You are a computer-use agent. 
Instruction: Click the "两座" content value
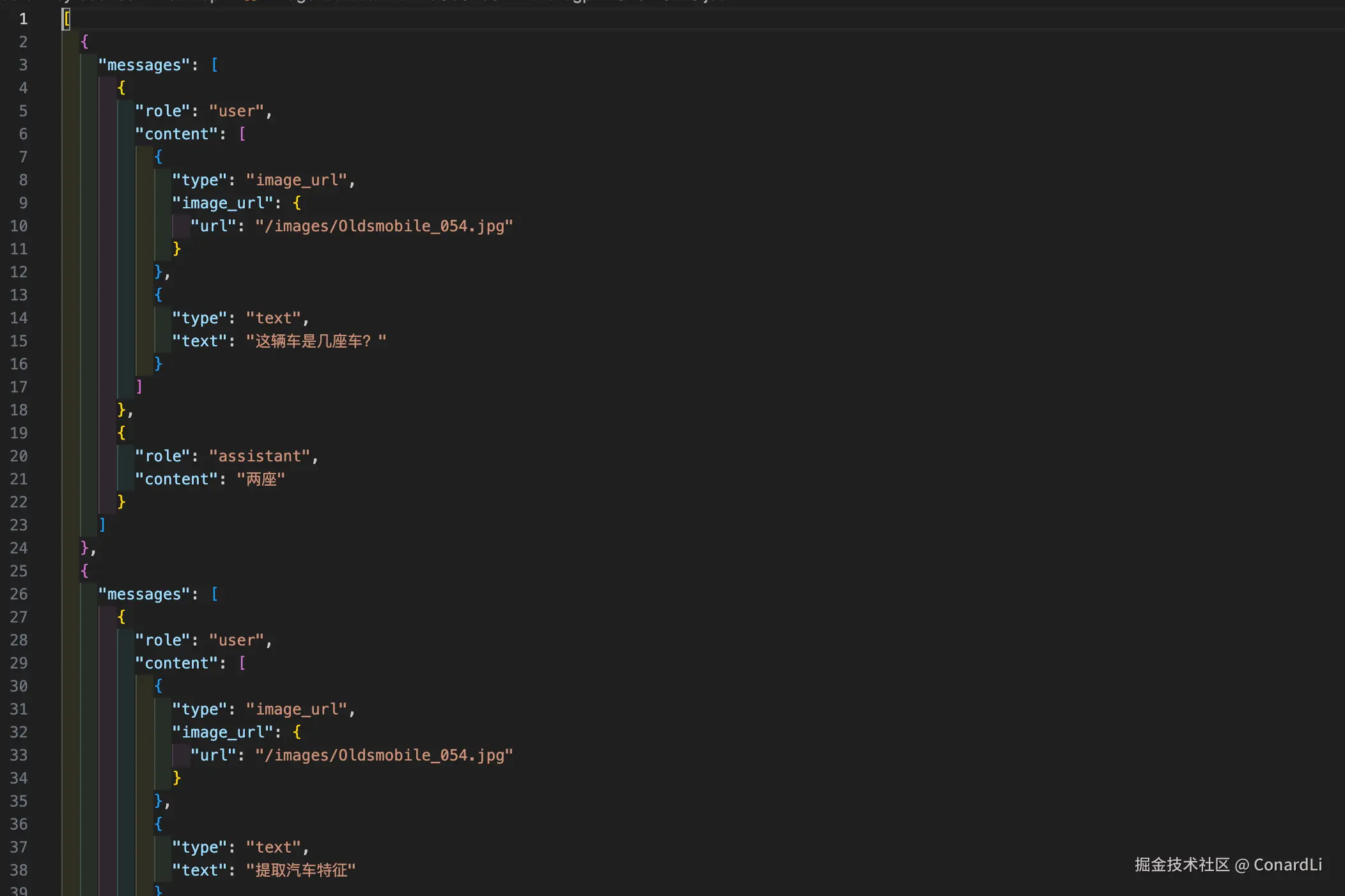(x=261, y=479)
